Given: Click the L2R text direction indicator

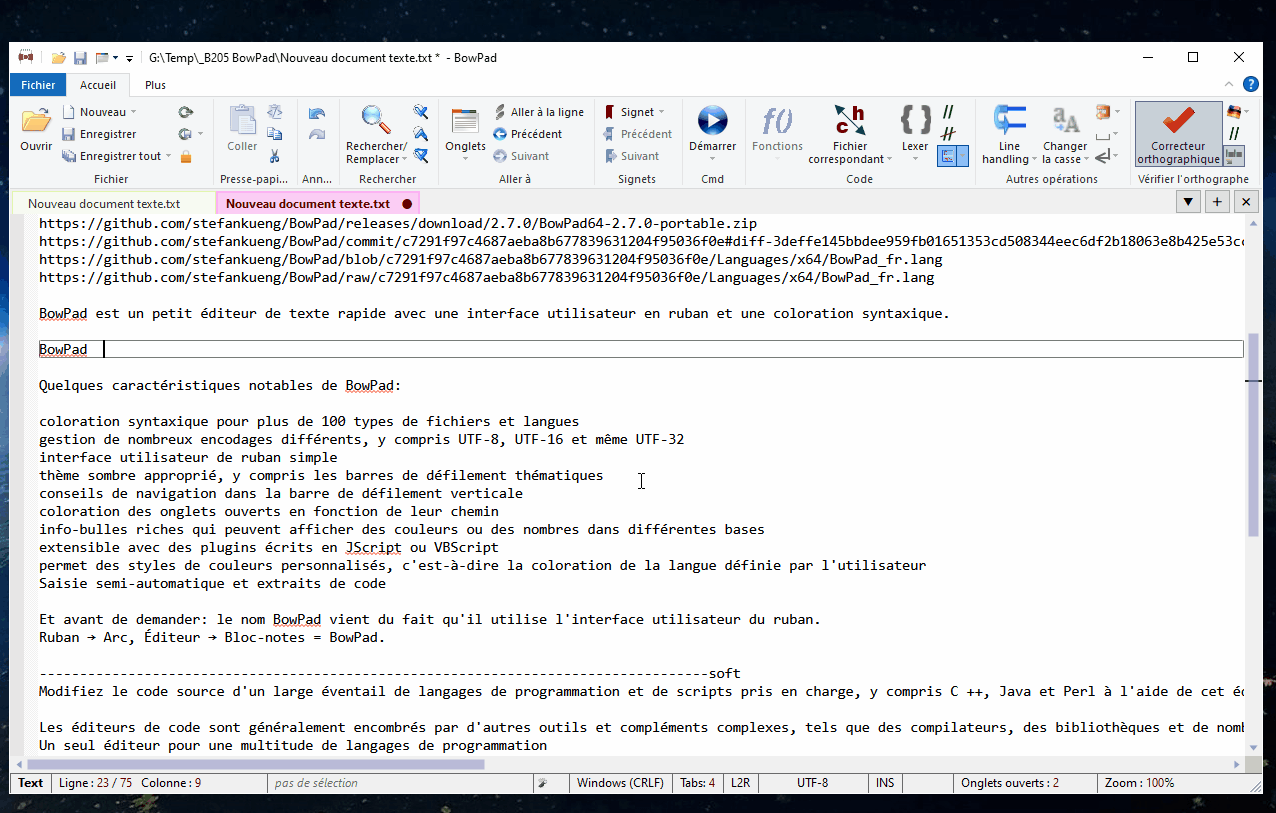Looking at the screenshot, I should pyautogui.click(x=740, y=783).
